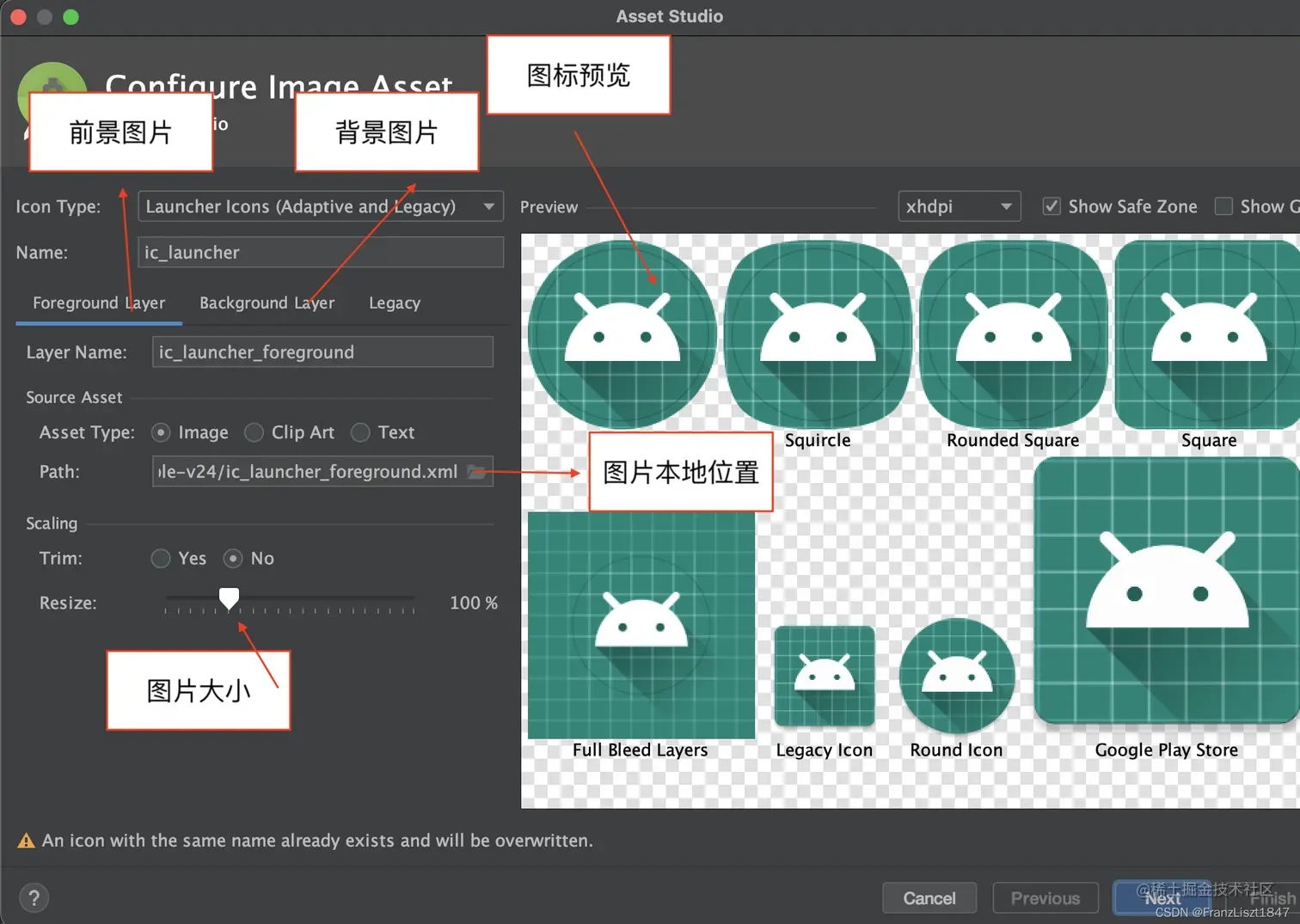Image resolution: width=1300 pixels, height=924 pixels.
Task: Toggle the Show Grid checkbox
Action: [x=1223, y=206]
